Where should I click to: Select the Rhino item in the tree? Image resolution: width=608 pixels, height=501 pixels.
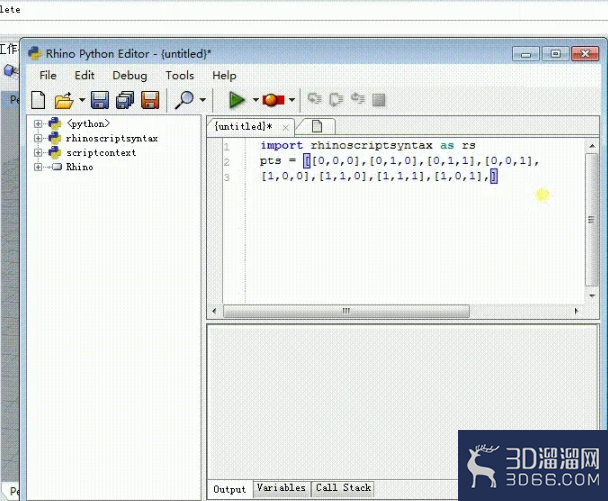79,167
